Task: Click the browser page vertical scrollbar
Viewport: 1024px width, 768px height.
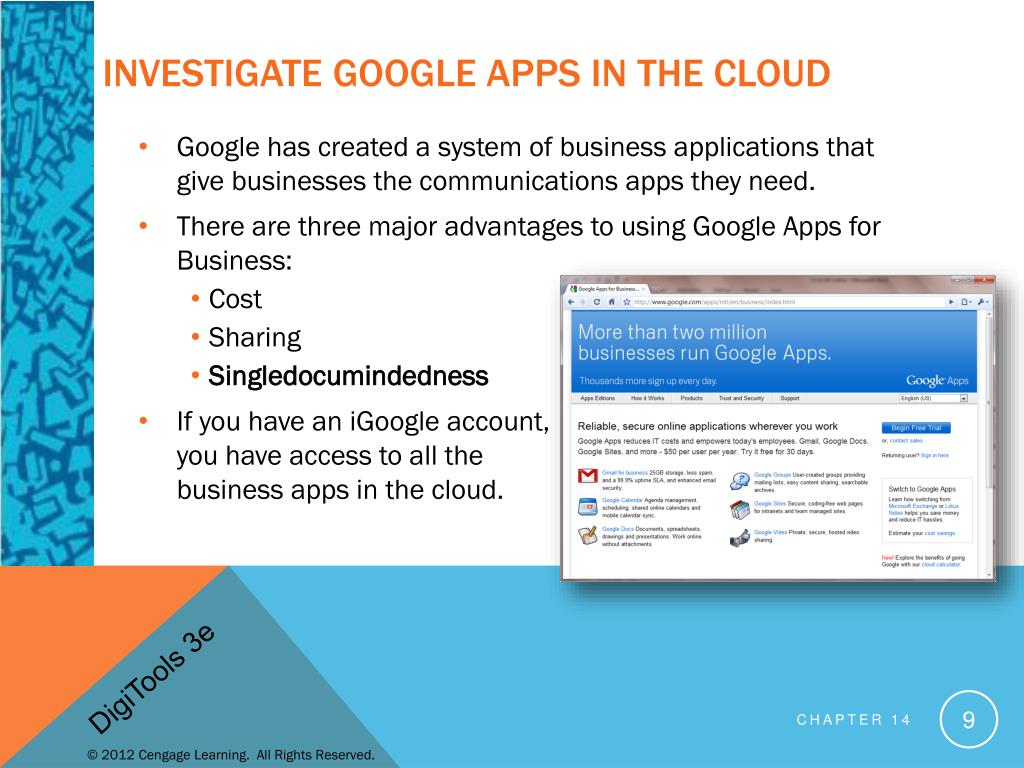Action: coord(987,444)
